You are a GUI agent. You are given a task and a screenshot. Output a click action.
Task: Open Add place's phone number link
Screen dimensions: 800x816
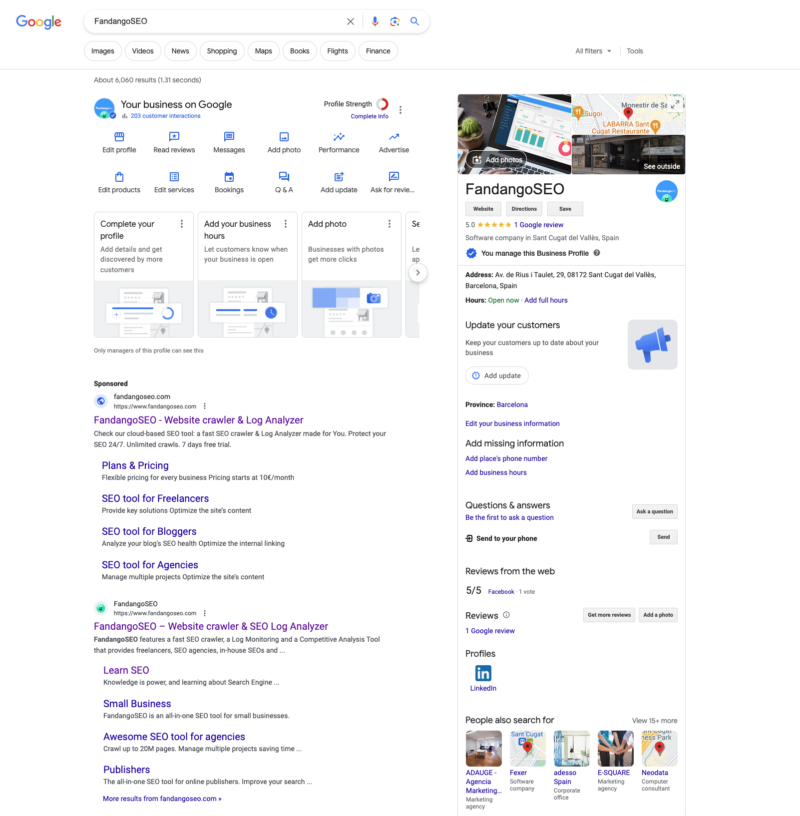click(x=506, y=458)
